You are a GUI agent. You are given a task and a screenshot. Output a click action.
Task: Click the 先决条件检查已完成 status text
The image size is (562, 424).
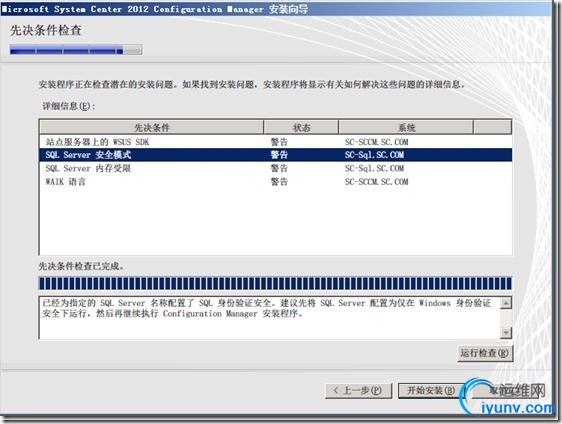click(x=81, y=266)
